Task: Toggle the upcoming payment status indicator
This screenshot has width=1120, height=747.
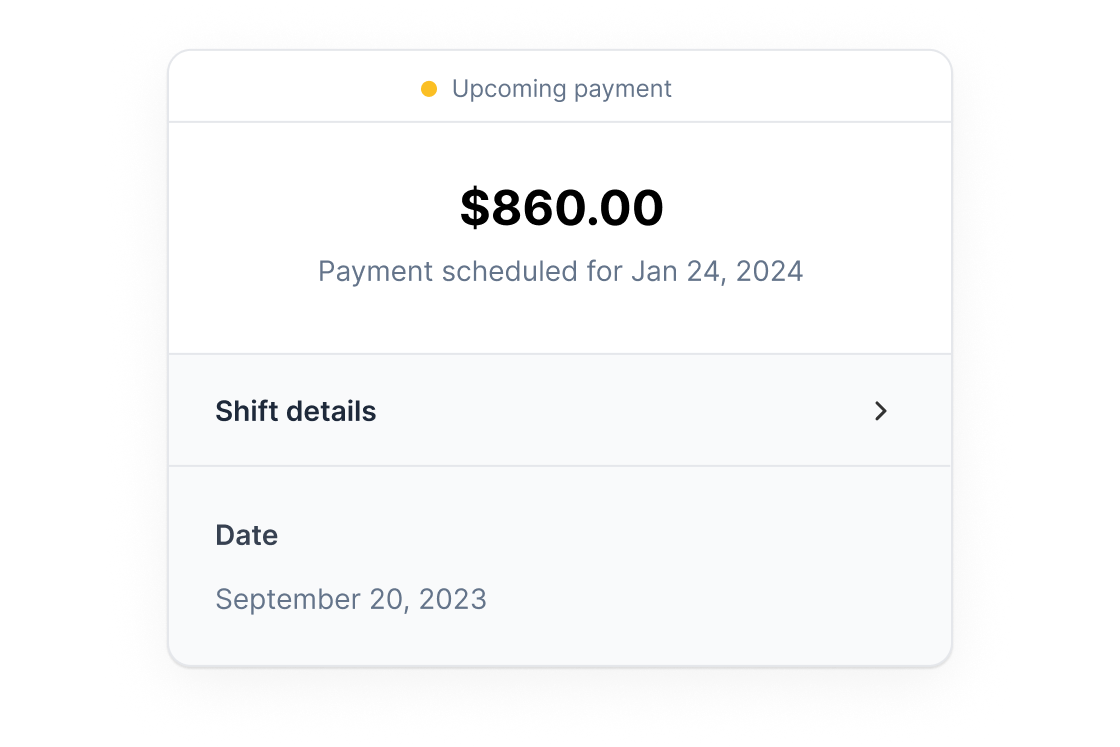Action: pyautogui.click(x=429, y=88)
